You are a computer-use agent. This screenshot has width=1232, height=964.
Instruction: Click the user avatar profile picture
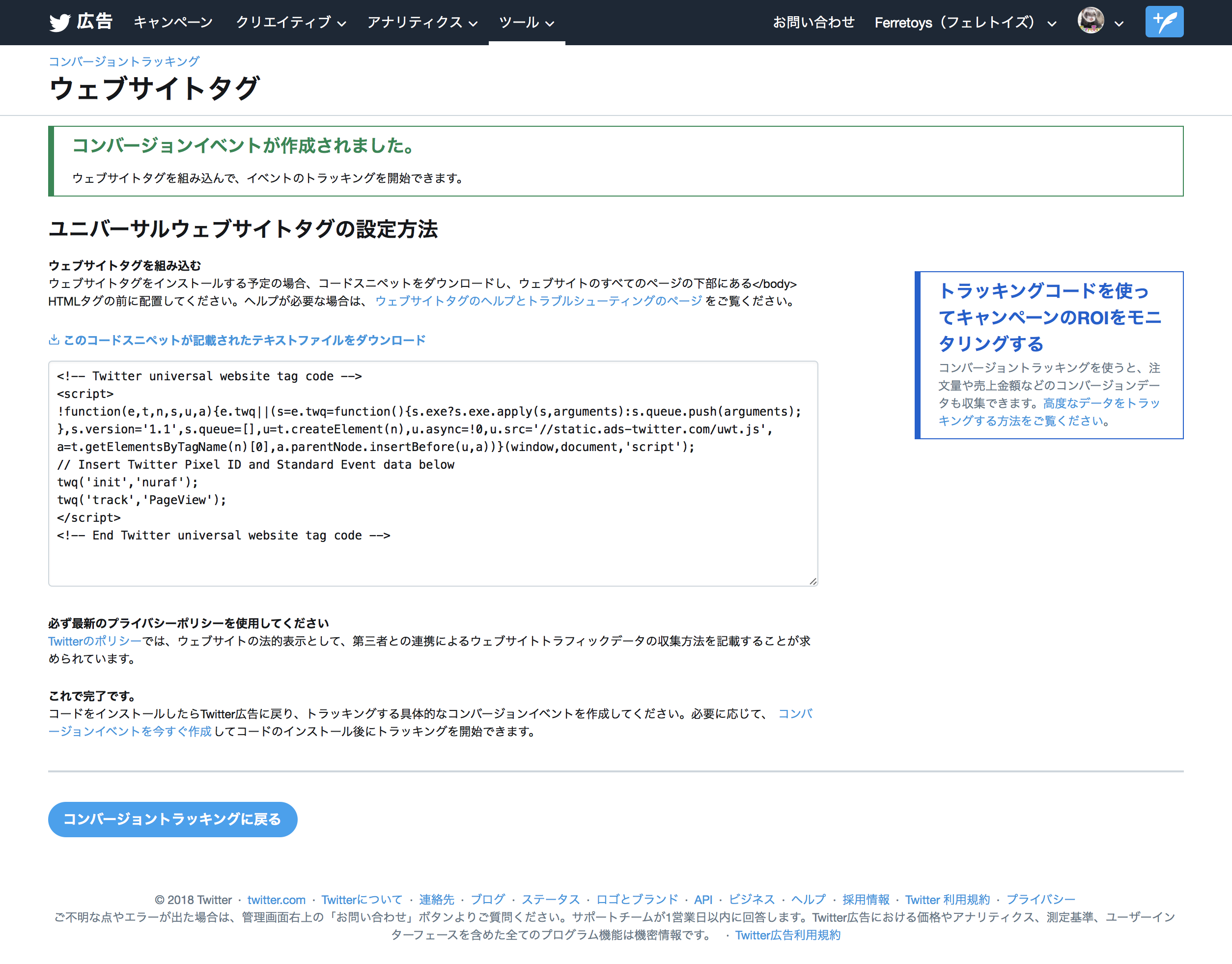pos(1091,21)
